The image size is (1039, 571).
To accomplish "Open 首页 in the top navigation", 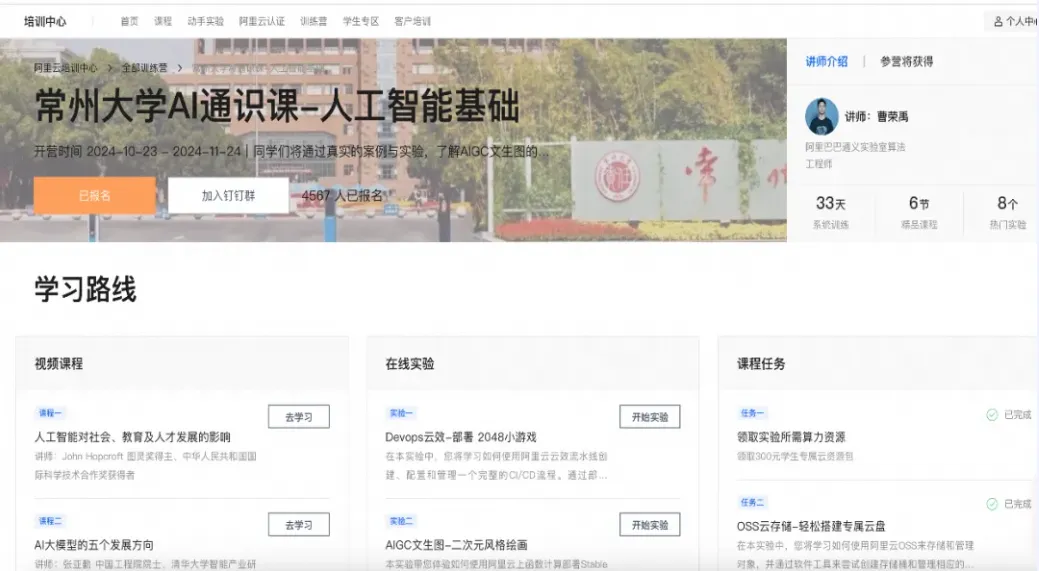I will (x=129, y=21).
